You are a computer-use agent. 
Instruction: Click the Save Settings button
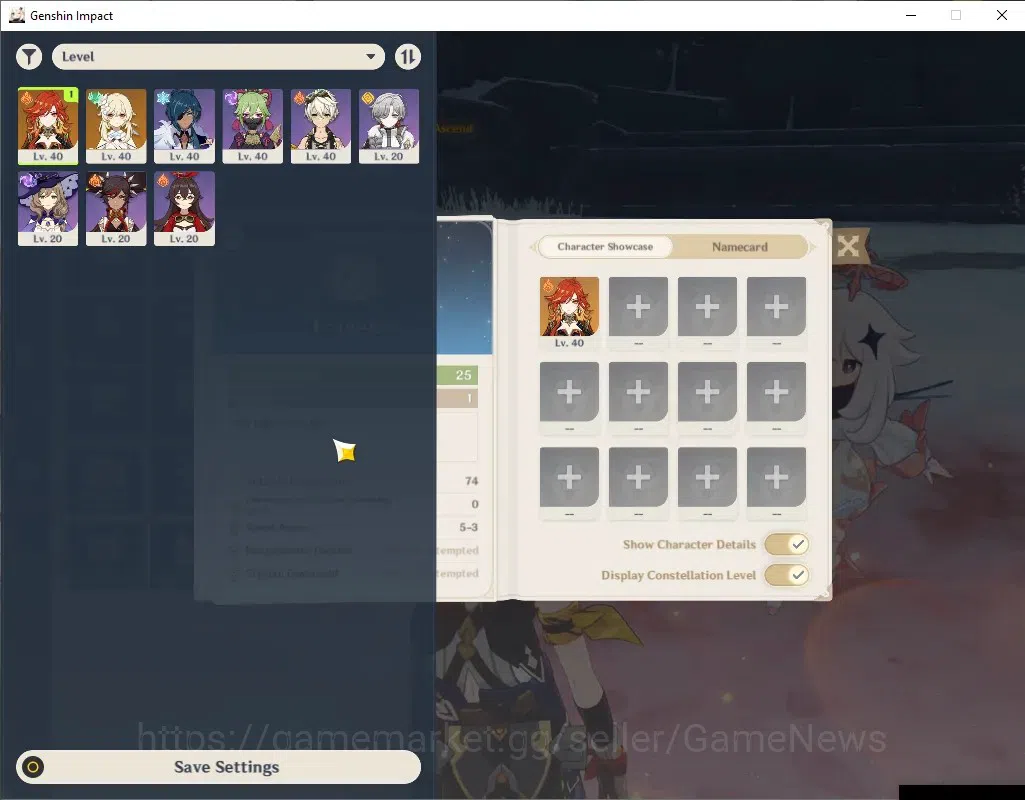(218, 767)
